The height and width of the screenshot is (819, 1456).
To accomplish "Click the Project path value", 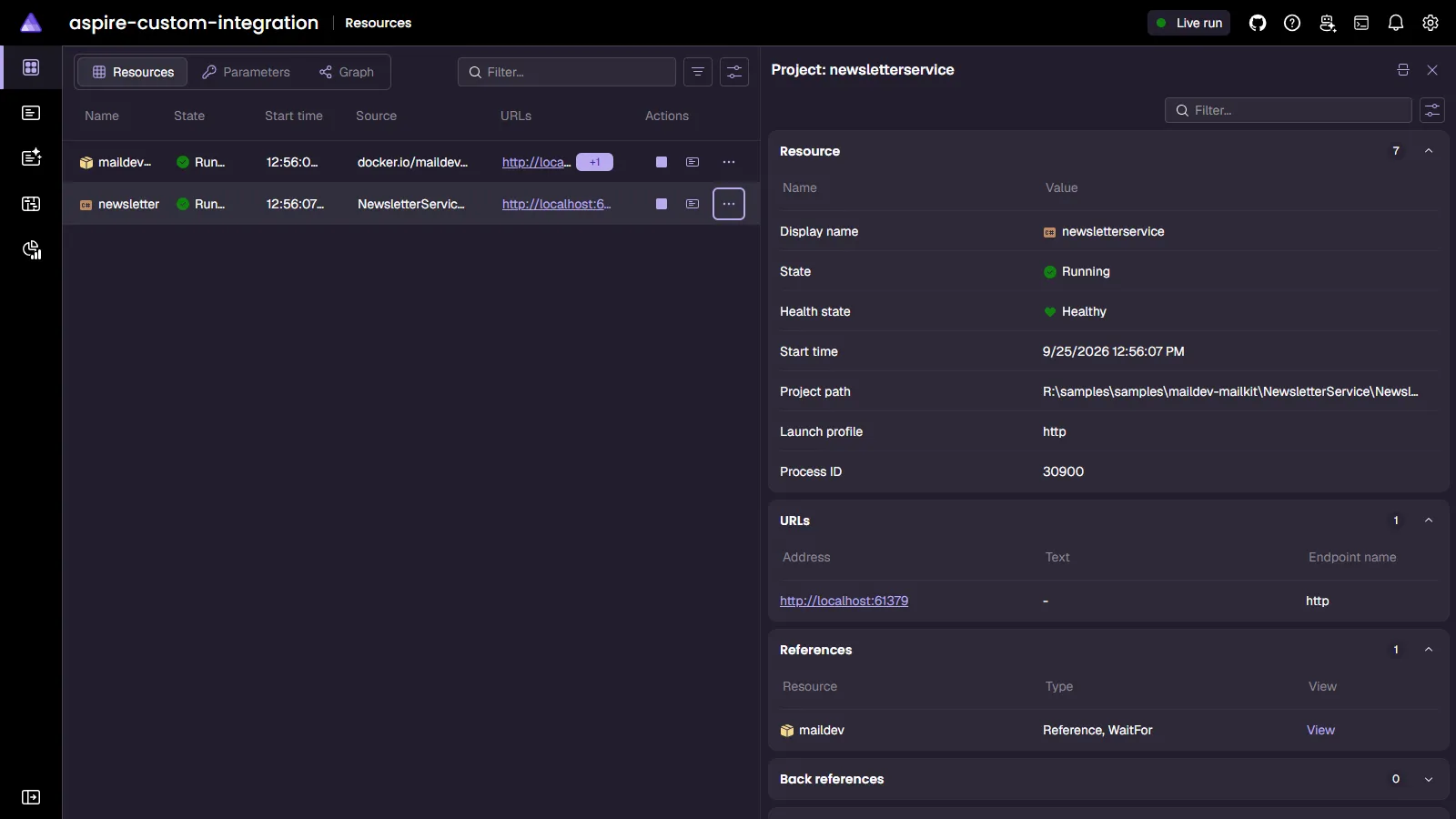I will coord(1230,391).
